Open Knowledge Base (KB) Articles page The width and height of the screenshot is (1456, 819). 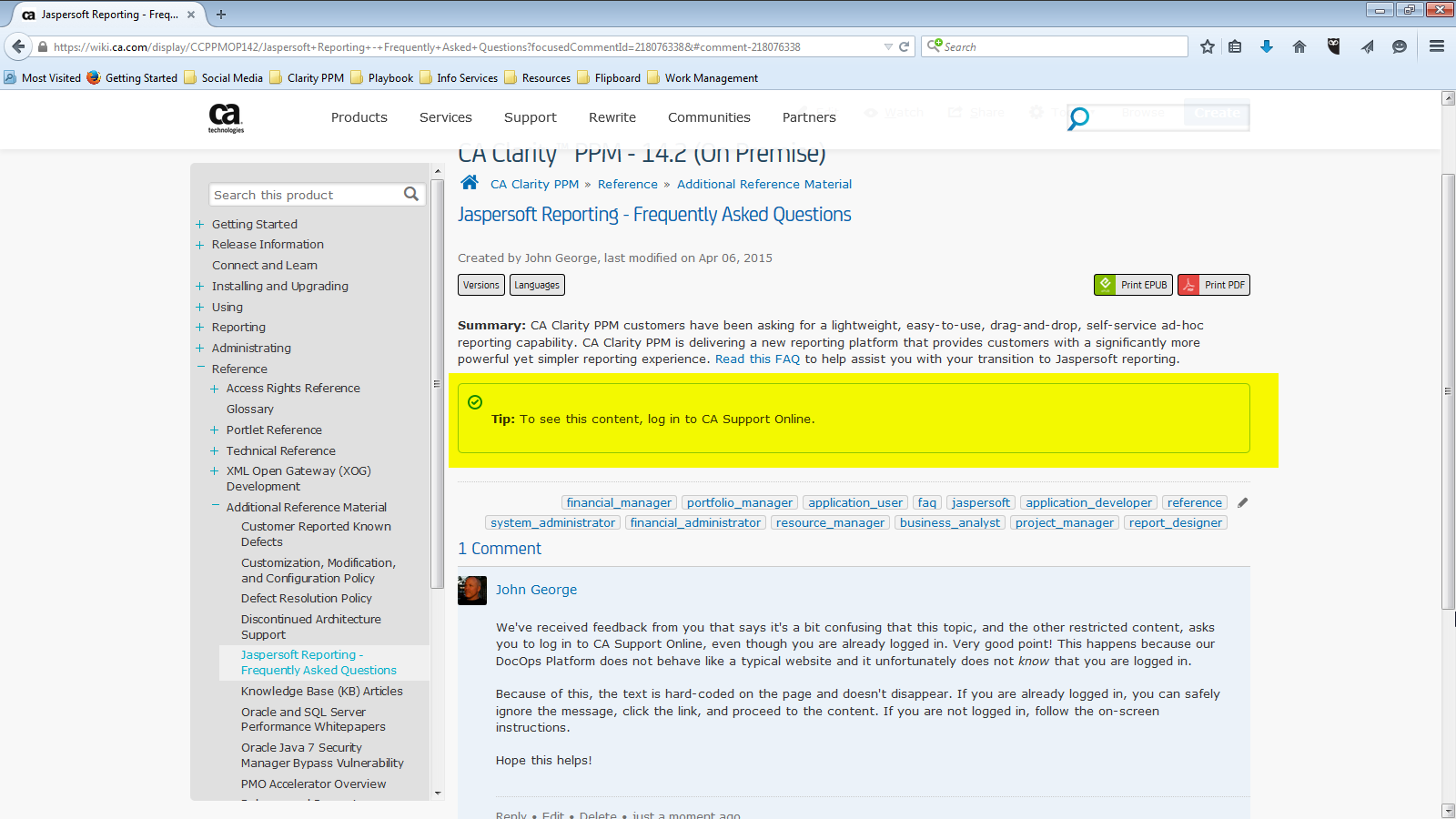click(x=322, y=691)
